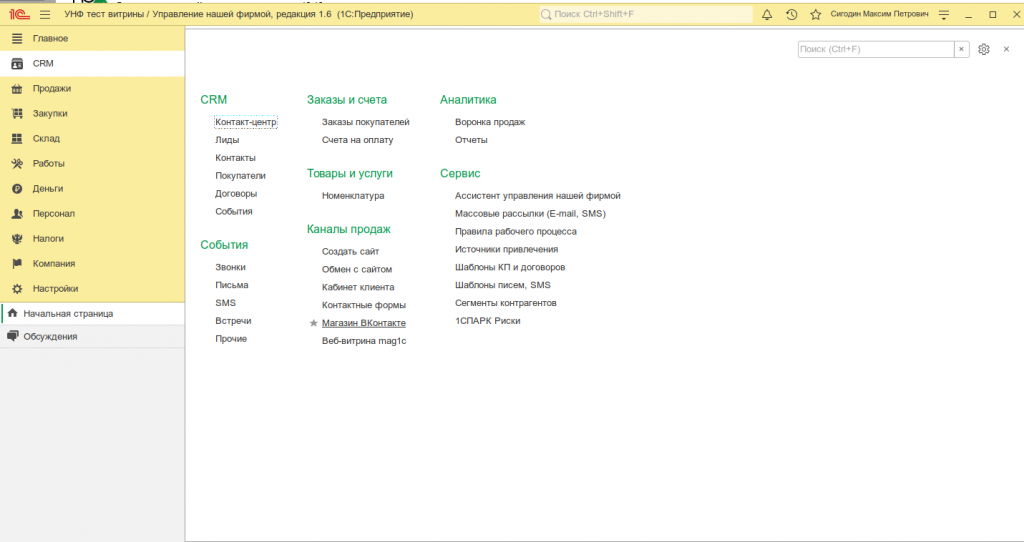This screenshot has height=542, width=1024.
Task: Open Сегменты контрагентов link
Action: coord(505,303)
